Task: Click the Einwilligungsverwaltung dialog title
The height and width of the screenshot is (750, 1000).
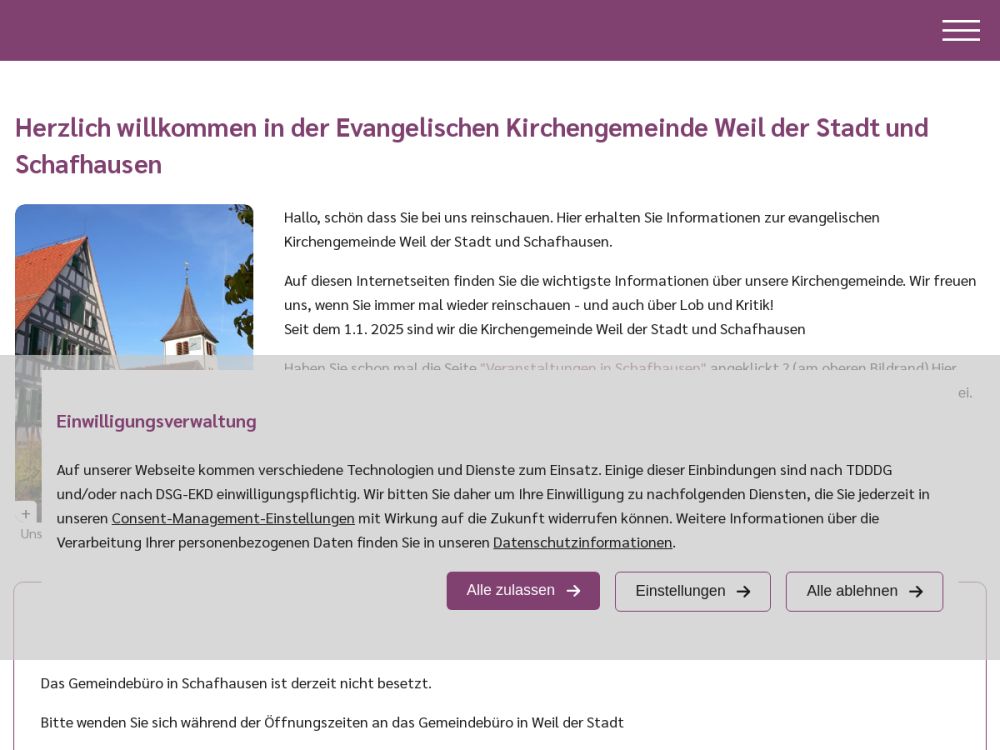Action: [x=156, y=421]
